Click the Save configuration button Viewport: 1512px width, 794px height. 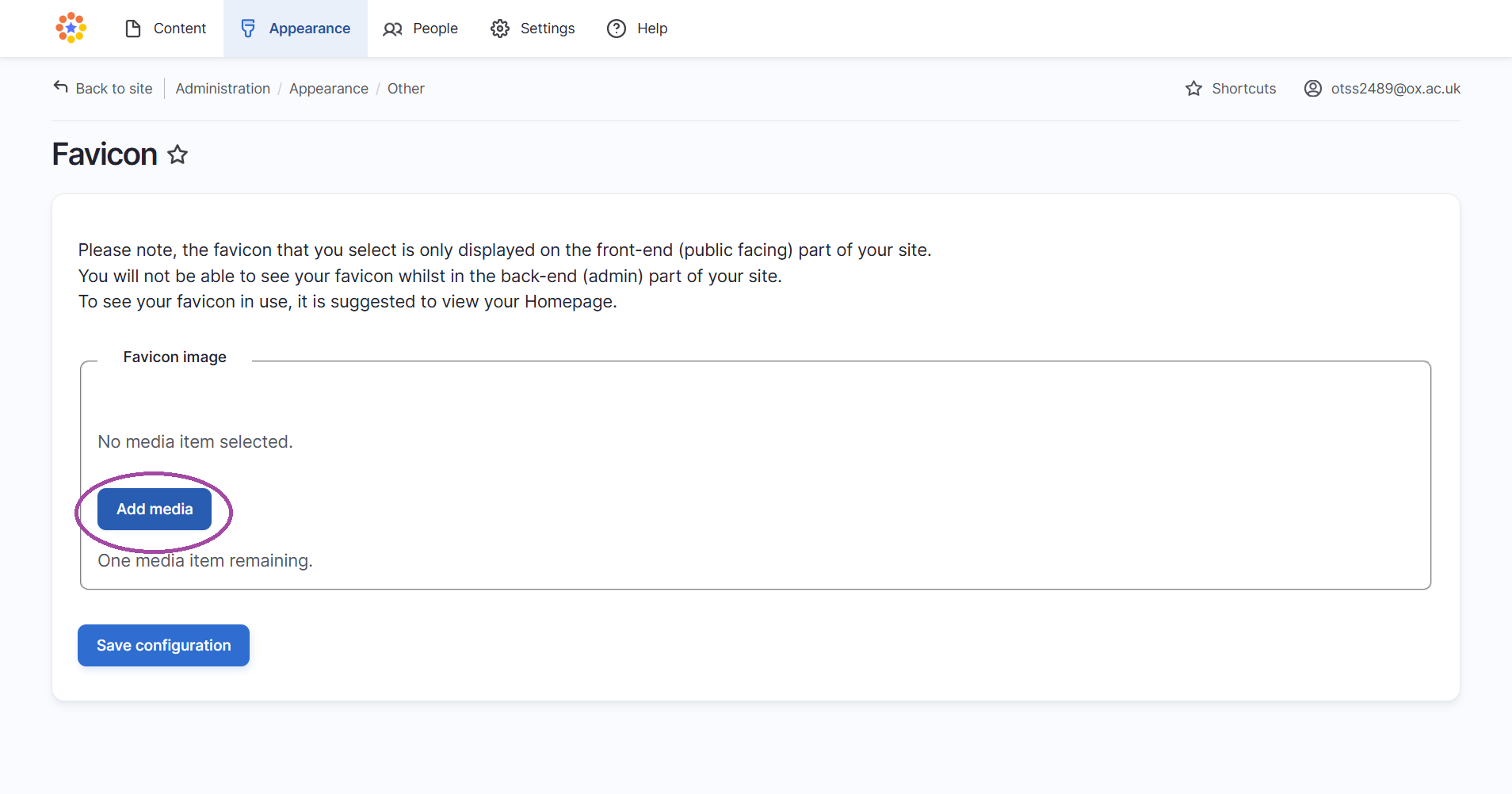tap(162, 645)
